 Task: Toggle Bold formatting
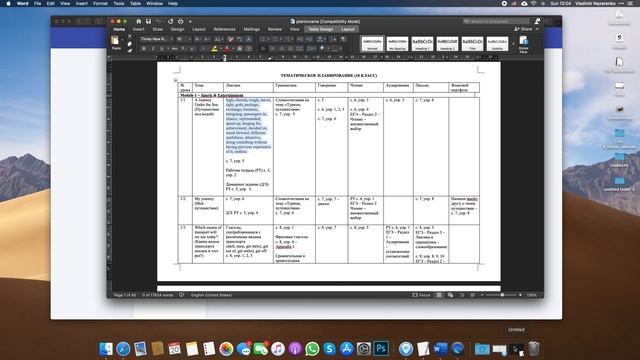(144, 49)
